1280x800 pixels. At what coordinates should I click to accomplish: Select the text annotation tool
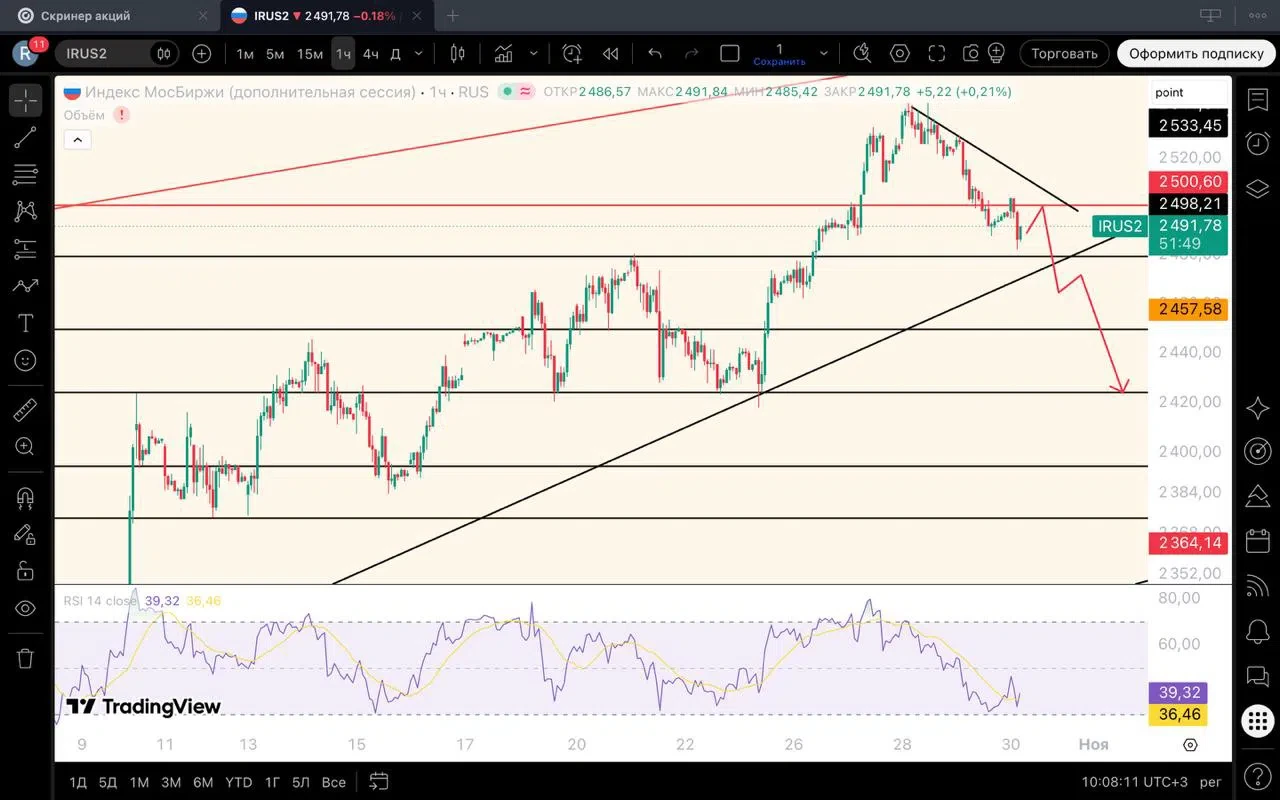click(25, 323)
